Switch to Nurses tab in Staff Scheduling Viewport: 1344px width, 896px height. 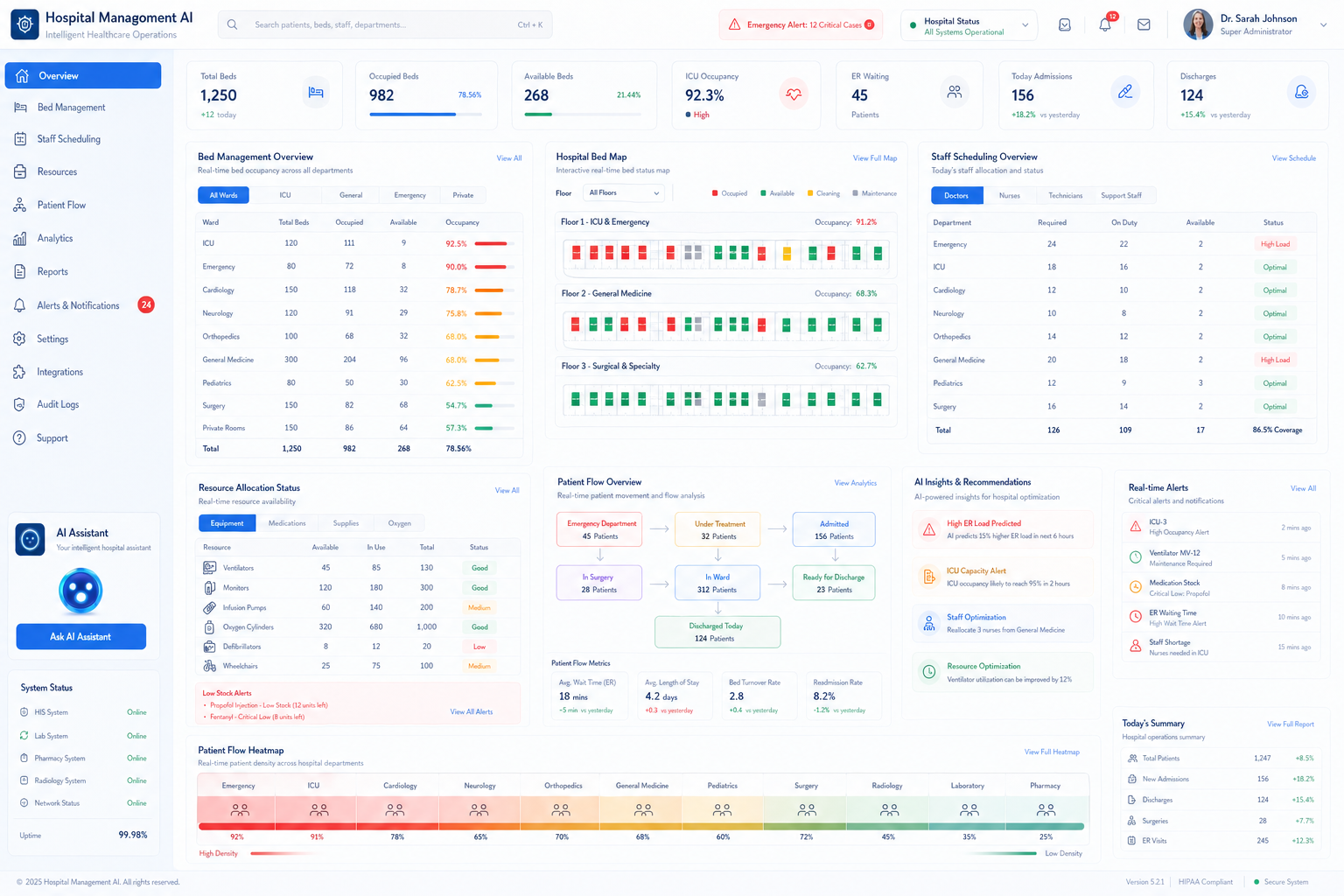1009,195
